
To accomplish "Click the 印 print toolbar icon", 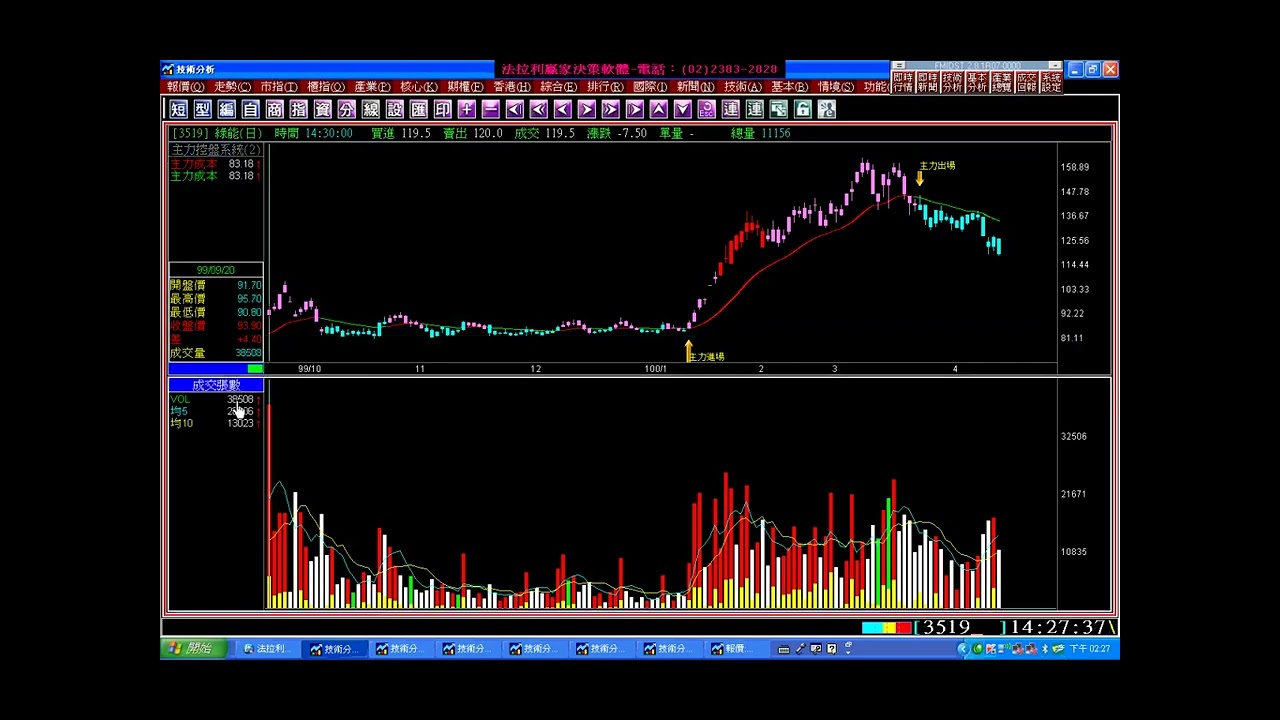I will pos(442,110).
